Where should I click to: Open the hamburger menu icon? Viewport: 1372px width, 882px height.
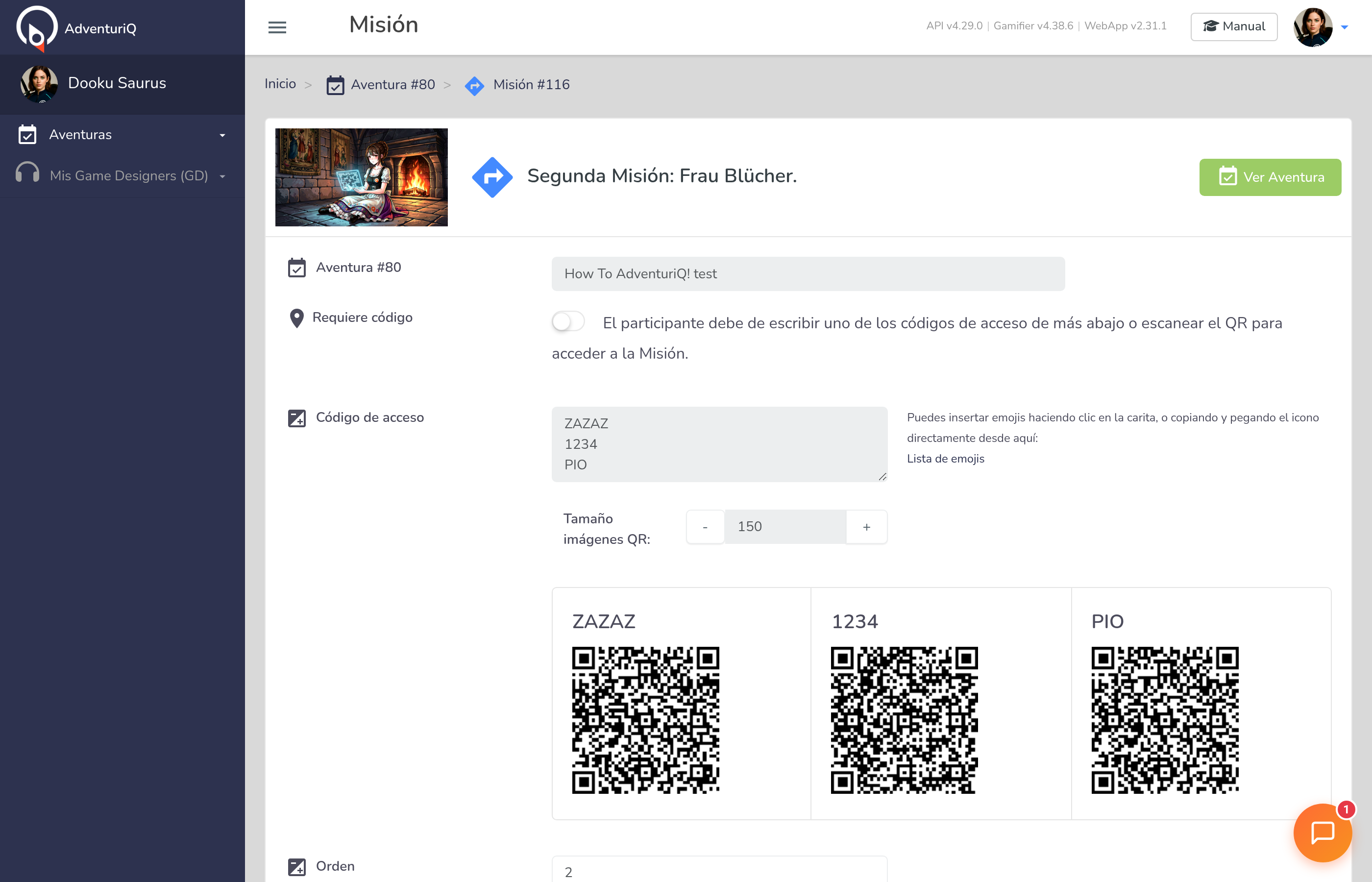(x=277, y=27)
